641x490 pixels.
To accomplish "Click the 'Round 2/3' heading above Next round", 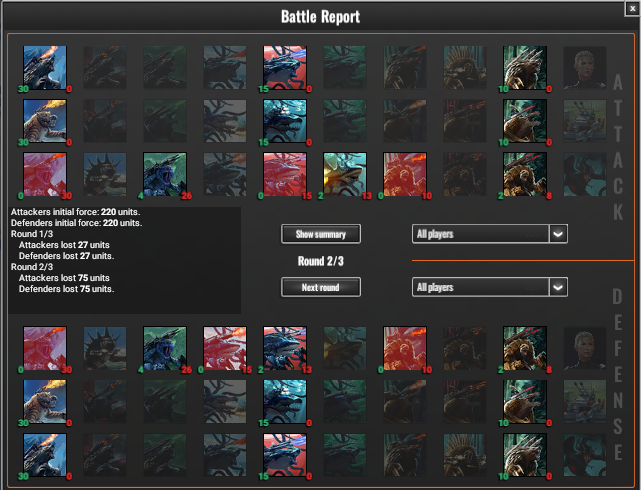I will [x=321, y=261].
